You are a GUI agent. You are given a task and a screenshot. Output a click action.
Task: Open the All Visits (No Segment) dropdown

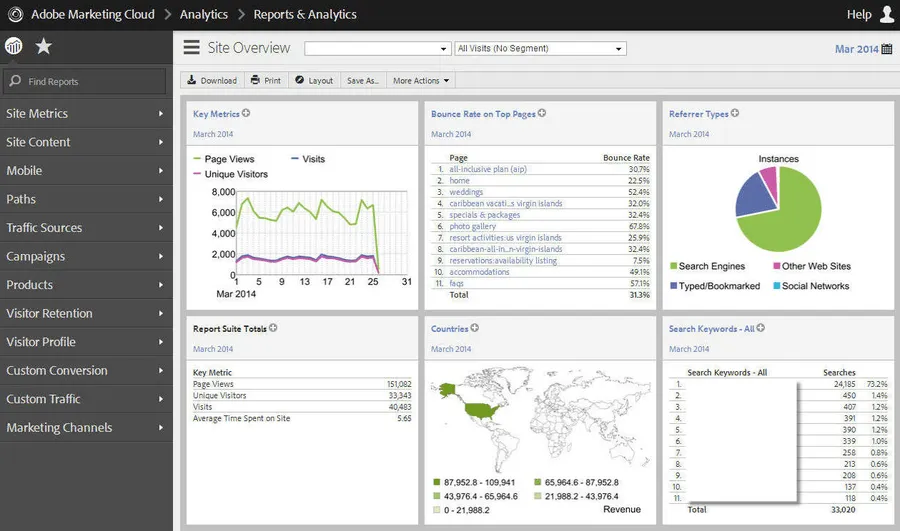[x=540, y=49]
